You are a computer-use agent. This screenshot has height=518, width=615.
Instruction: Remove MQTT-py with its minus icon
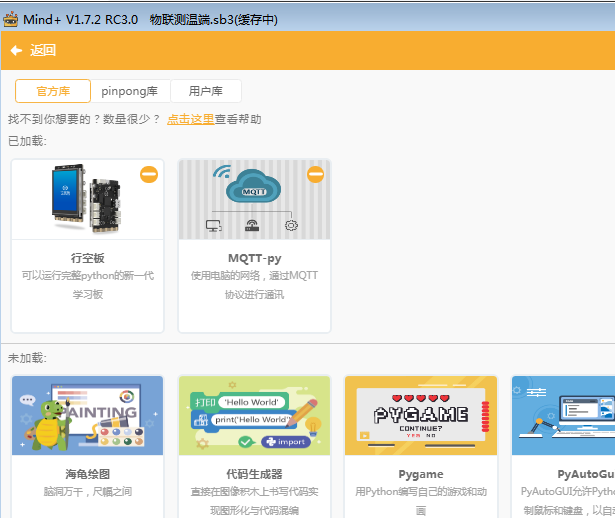tap(315, 174)
